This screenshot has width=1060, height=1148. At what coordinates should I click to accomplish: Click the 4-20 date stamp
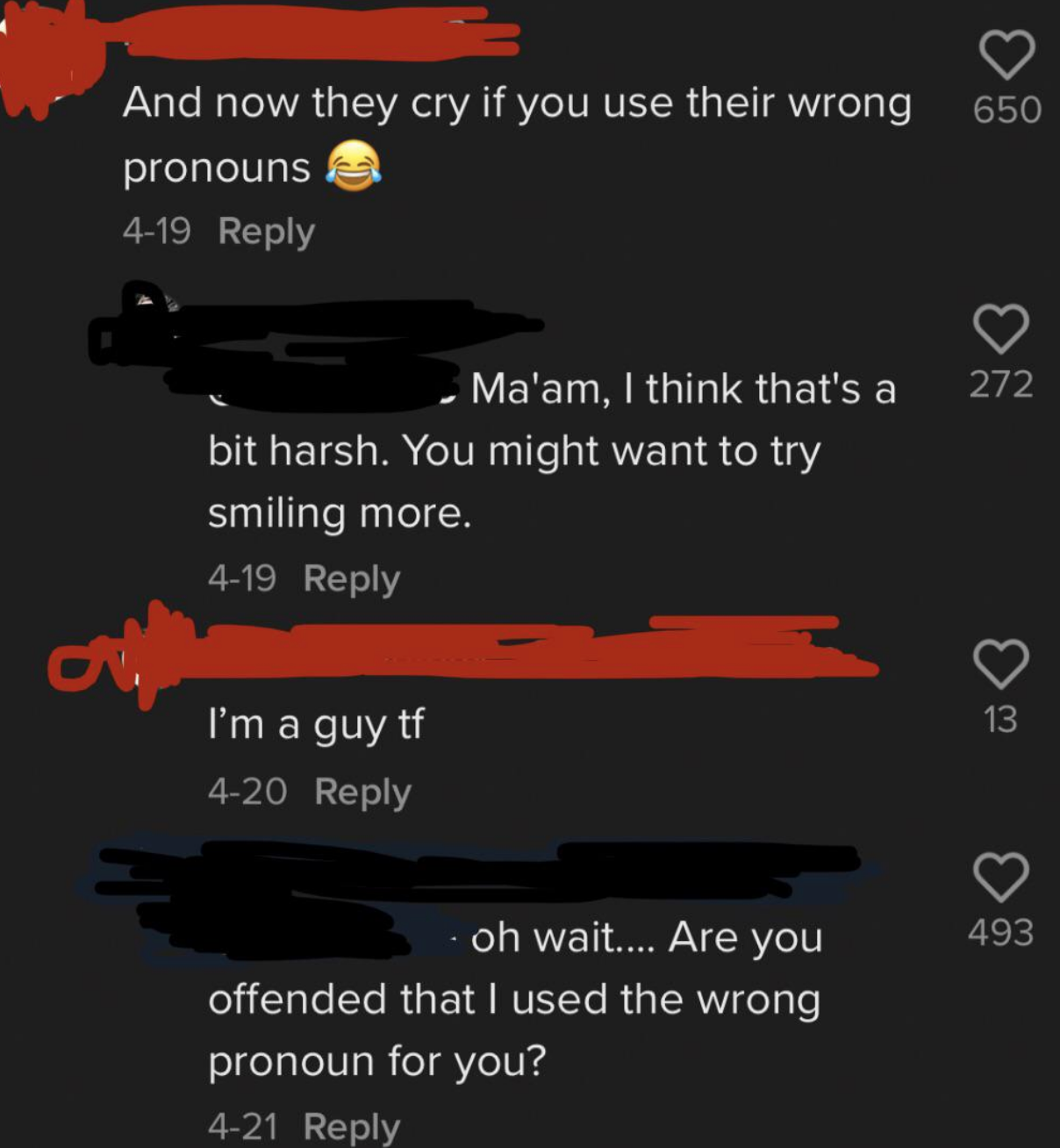[247, 792]
